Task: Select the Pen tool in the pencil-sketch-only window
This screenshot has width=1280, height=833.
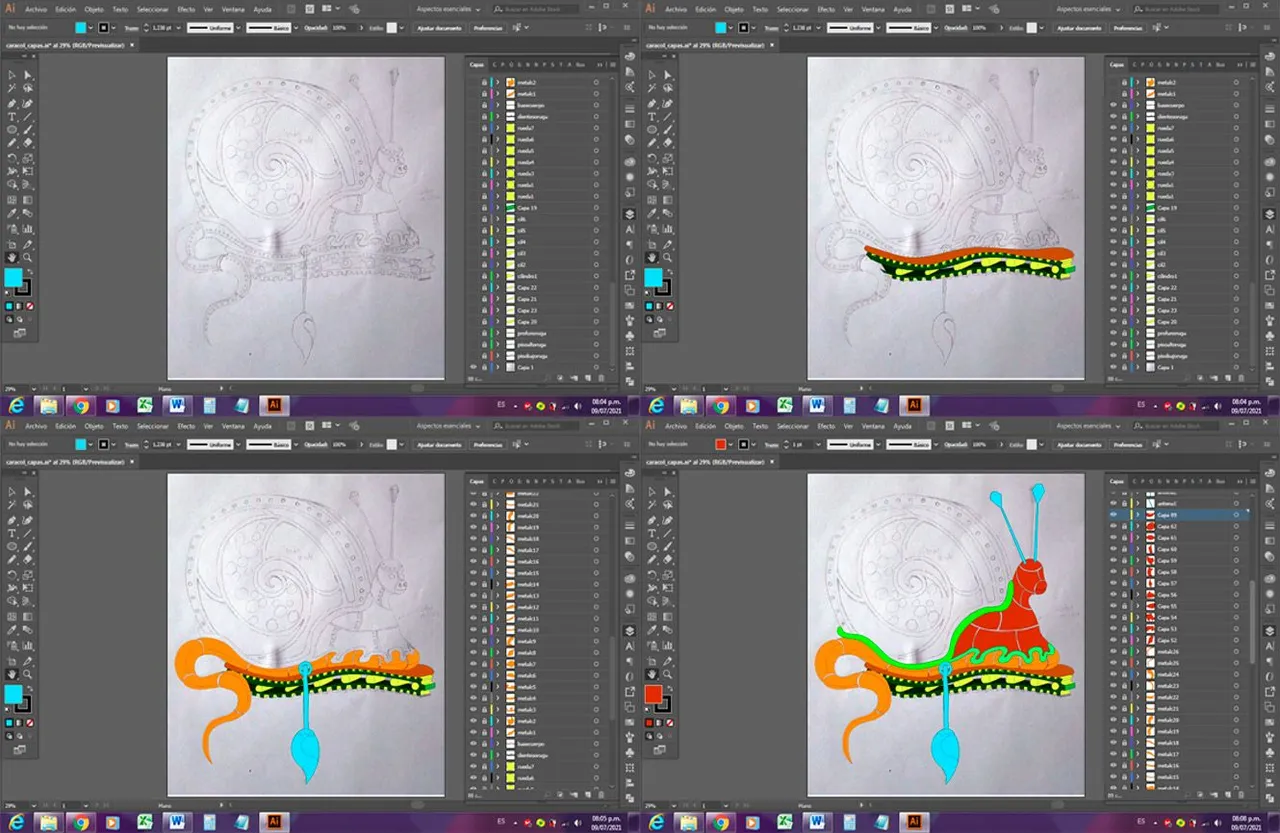Action: click(x=12, y=103)
